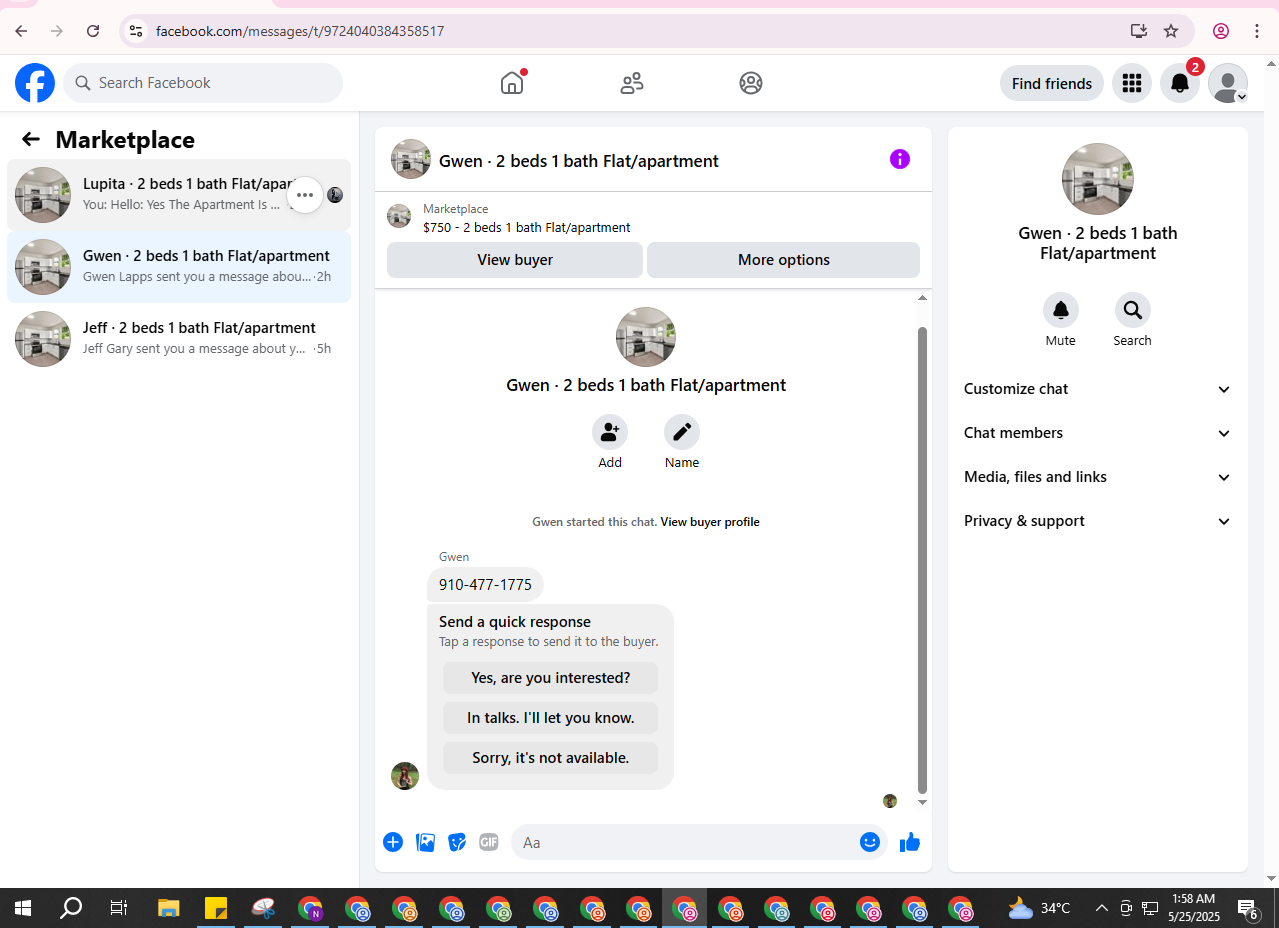Open the emoji picker in message box
The image size is (1279, 928).
870,842
